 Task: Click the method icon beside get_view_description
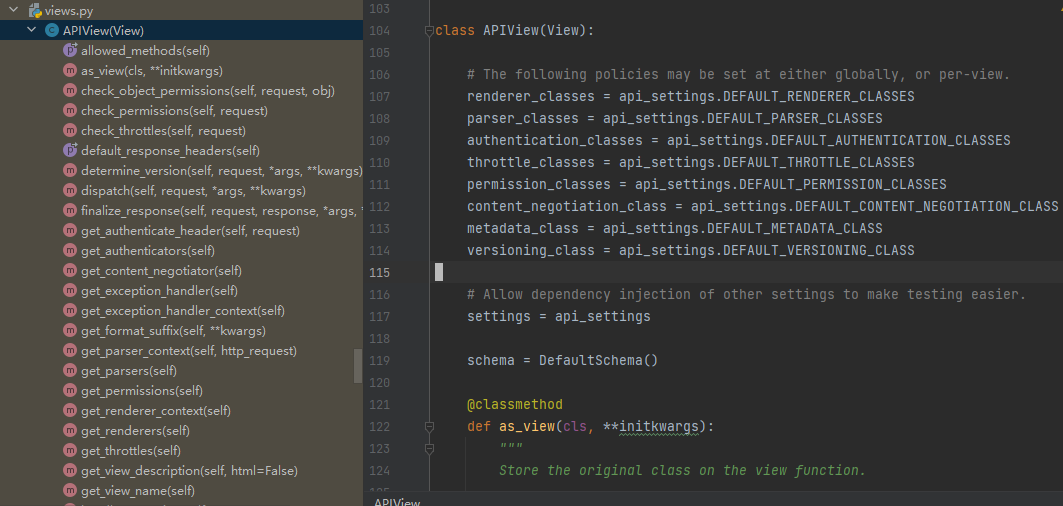pos(70,471)
